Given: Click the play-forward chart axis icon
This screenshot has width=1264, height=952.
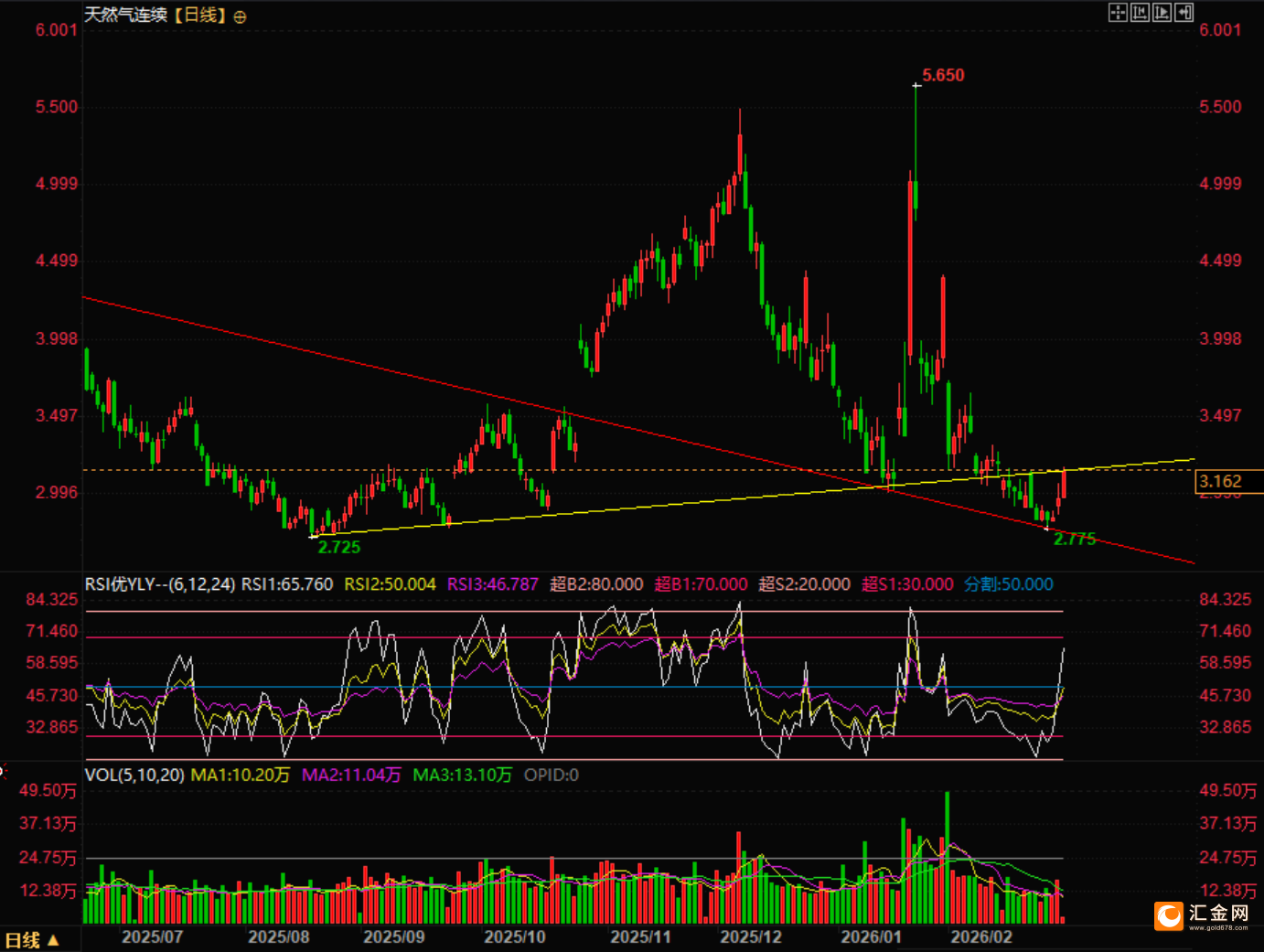Looking at the screenshot, I should click(1162, 13).
